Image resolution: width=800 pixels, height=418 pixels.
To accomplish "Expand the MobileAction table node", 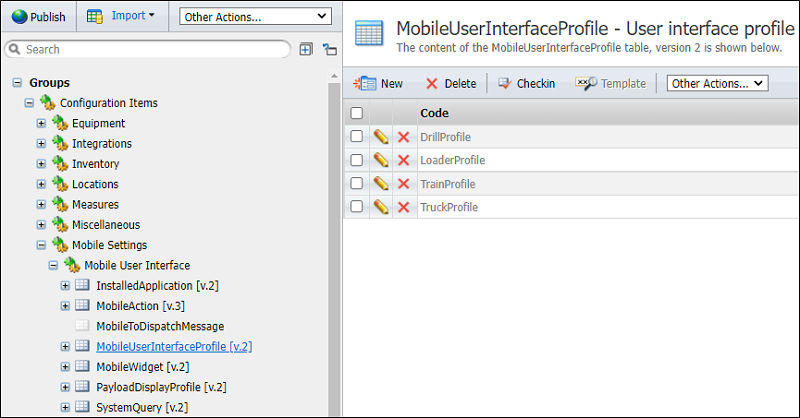I will coord(65,306).
